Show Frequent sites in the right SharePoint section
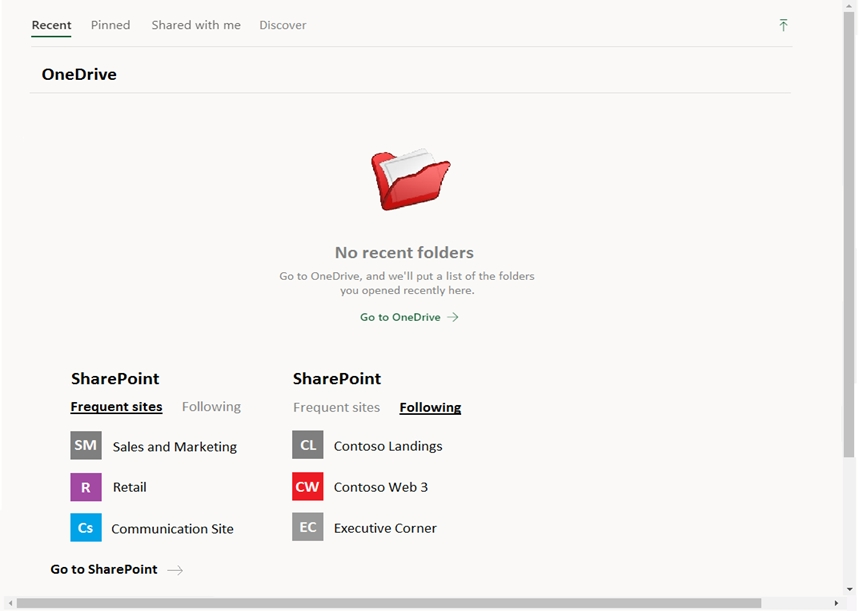Viewport: 859px width, 611px height. coord(336,408)
